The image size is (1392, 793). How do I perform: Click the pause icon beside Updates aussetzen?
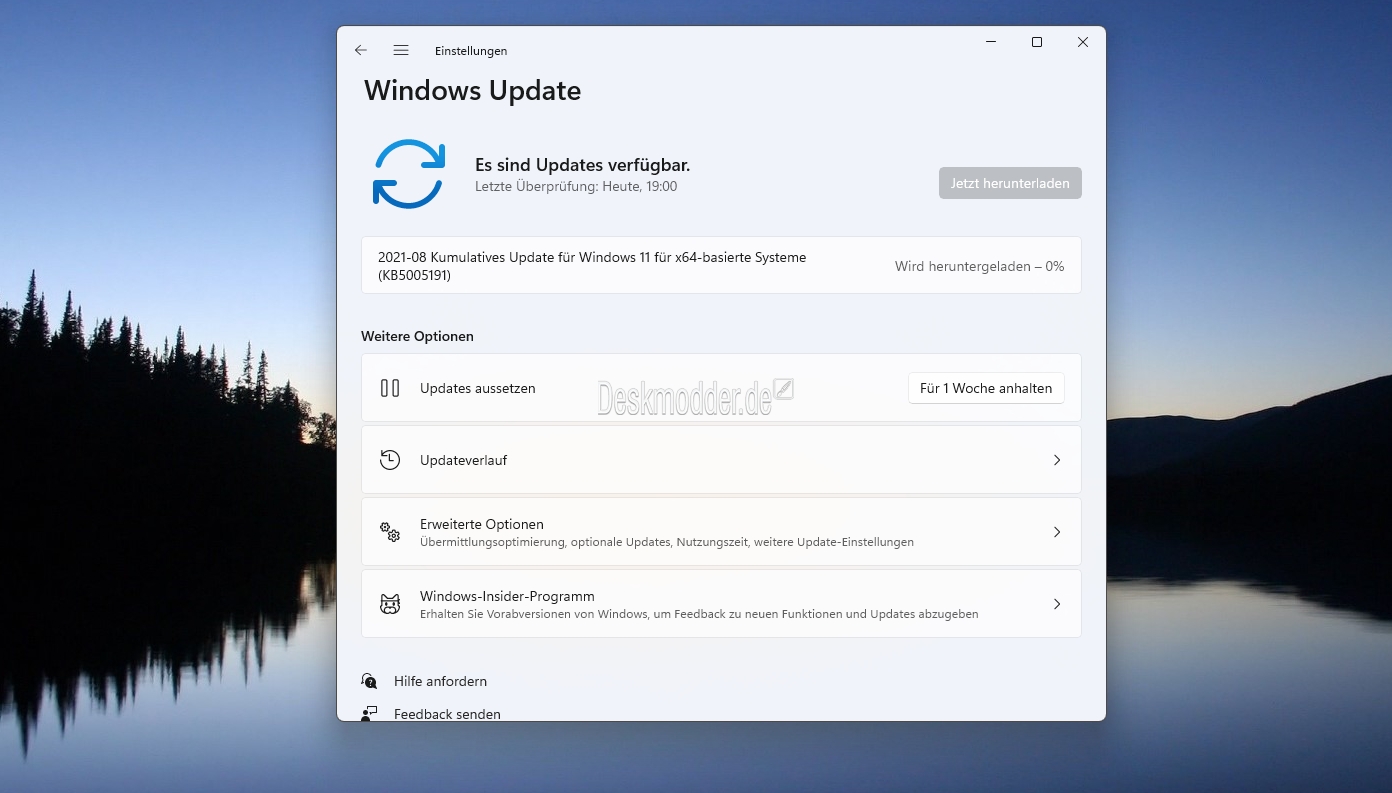coord(390,388)
